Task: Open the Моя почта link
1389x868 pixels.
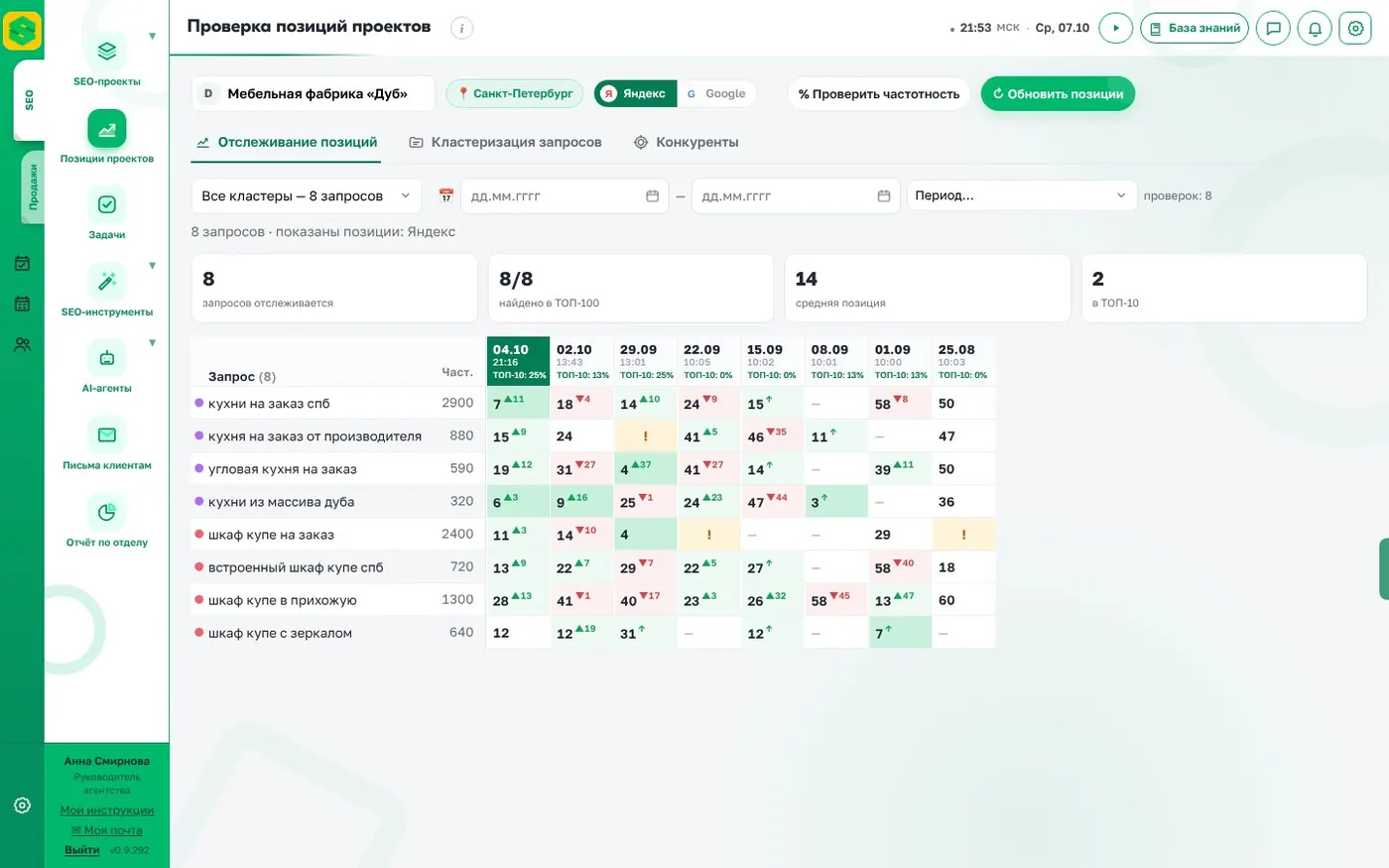Action: pos(107,830)
